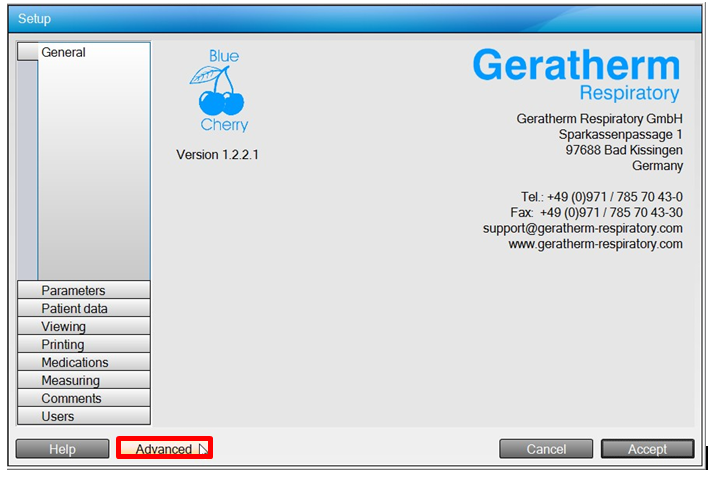The width and height of the screenshot is (717, 481).
Task: Select the Measuring section
Action: (84, 380)
